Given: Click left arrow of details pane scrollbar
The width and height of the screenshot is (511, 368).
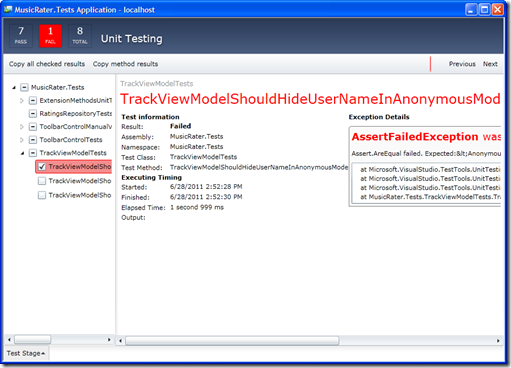Looking at the screenshot, I should tap(120, 340).
